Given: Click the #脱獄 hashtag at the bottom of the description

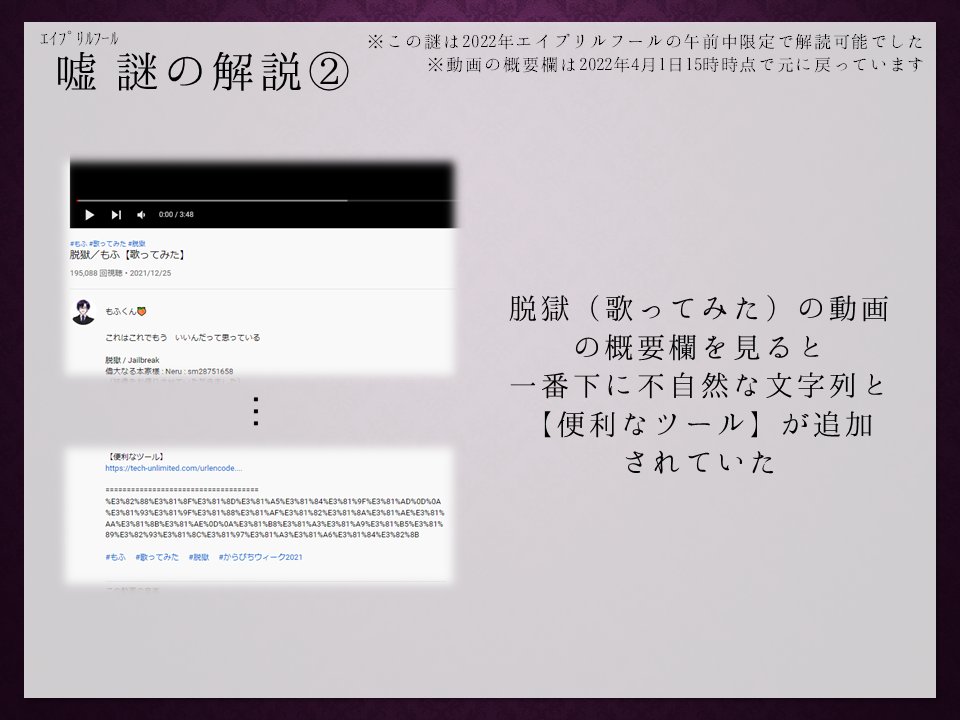Looking at the screenshot, I should pyautogui.click(x=198, y=557).
